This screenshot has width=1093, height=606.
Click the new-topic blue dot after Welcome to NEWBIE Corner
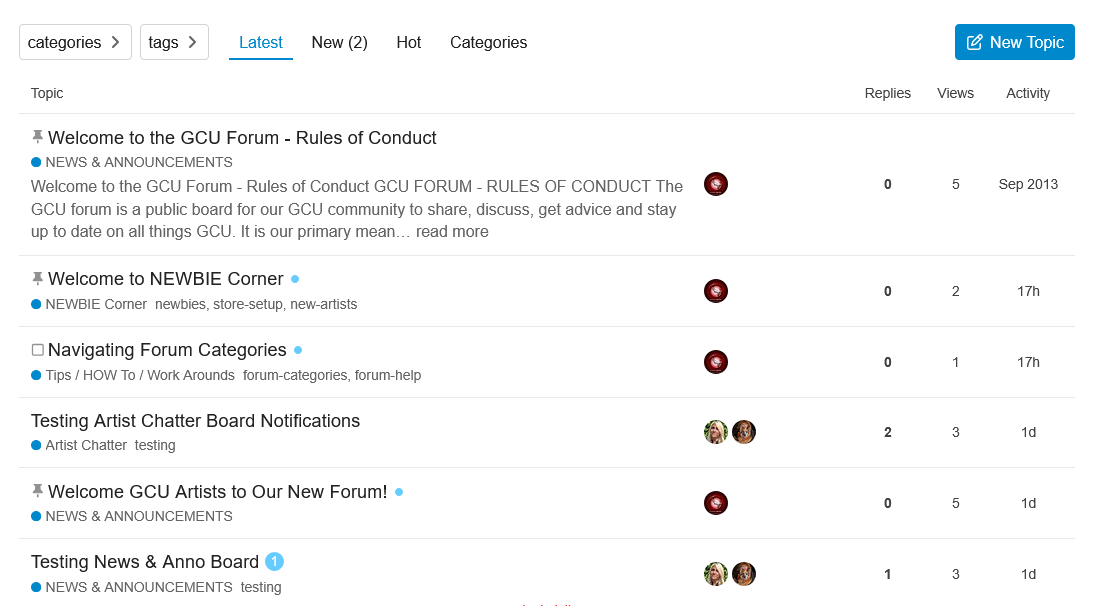(295, 279)
